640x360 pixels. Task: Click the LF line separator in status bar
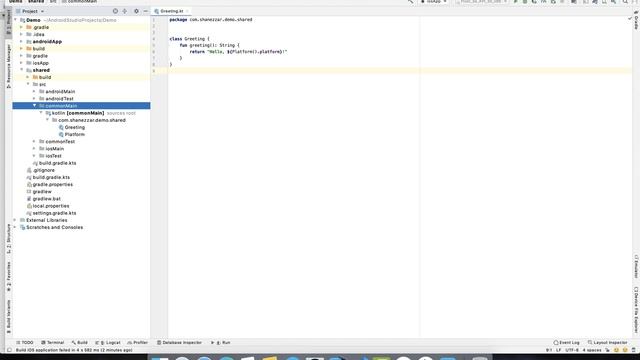558,350
